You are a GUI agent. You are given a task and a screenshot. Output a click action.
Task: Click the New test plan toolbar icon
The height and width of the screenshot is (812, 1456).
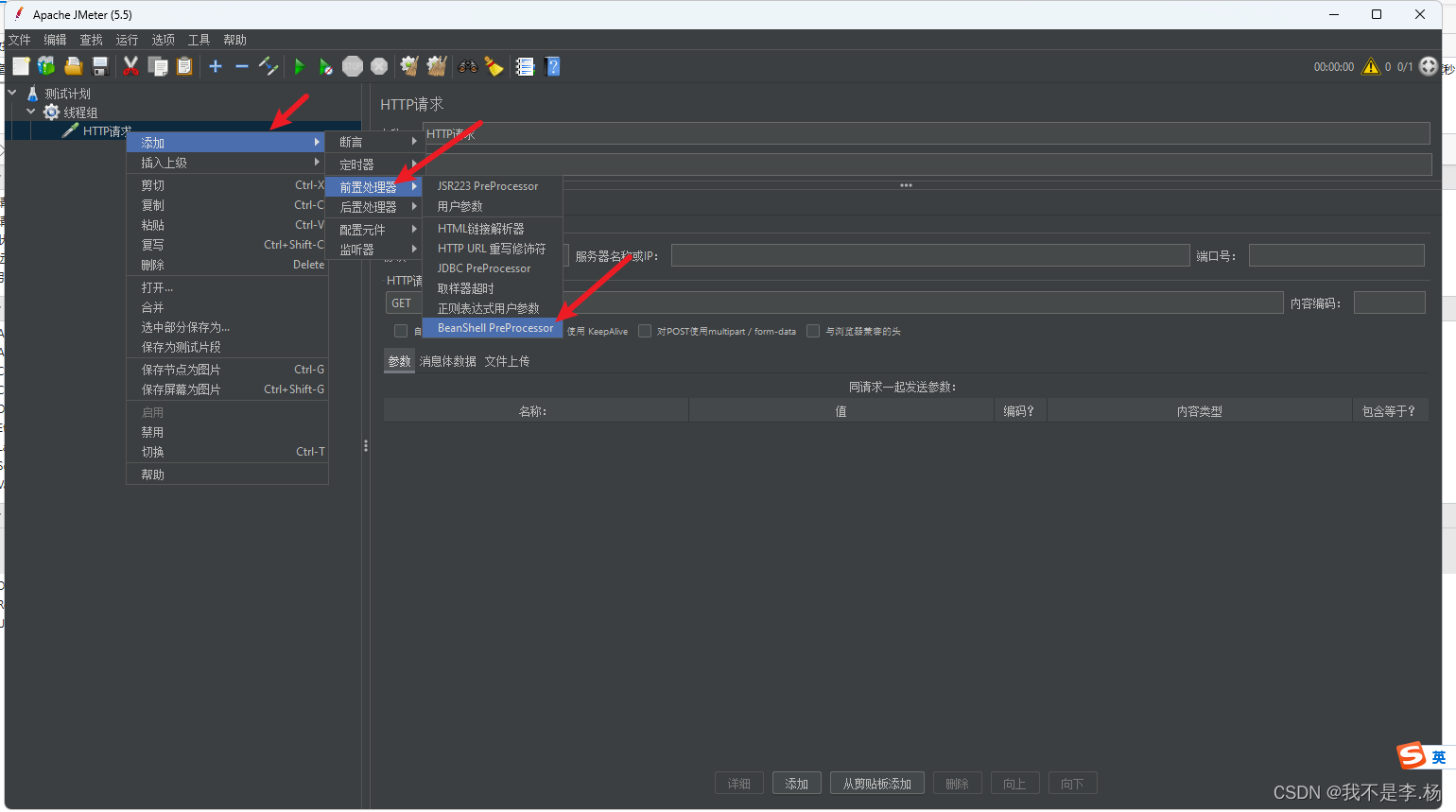click(x=21, y=66)
